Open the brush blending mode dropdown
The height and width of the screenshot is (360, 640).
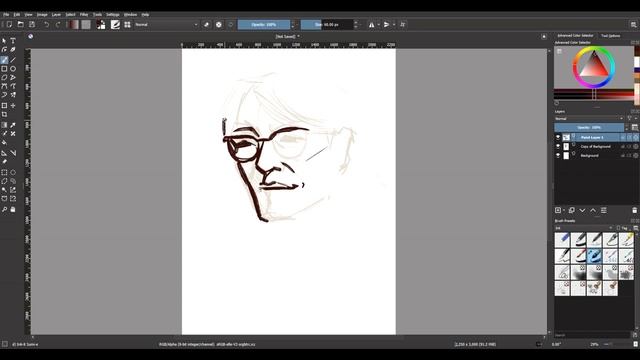coord(166,24)
